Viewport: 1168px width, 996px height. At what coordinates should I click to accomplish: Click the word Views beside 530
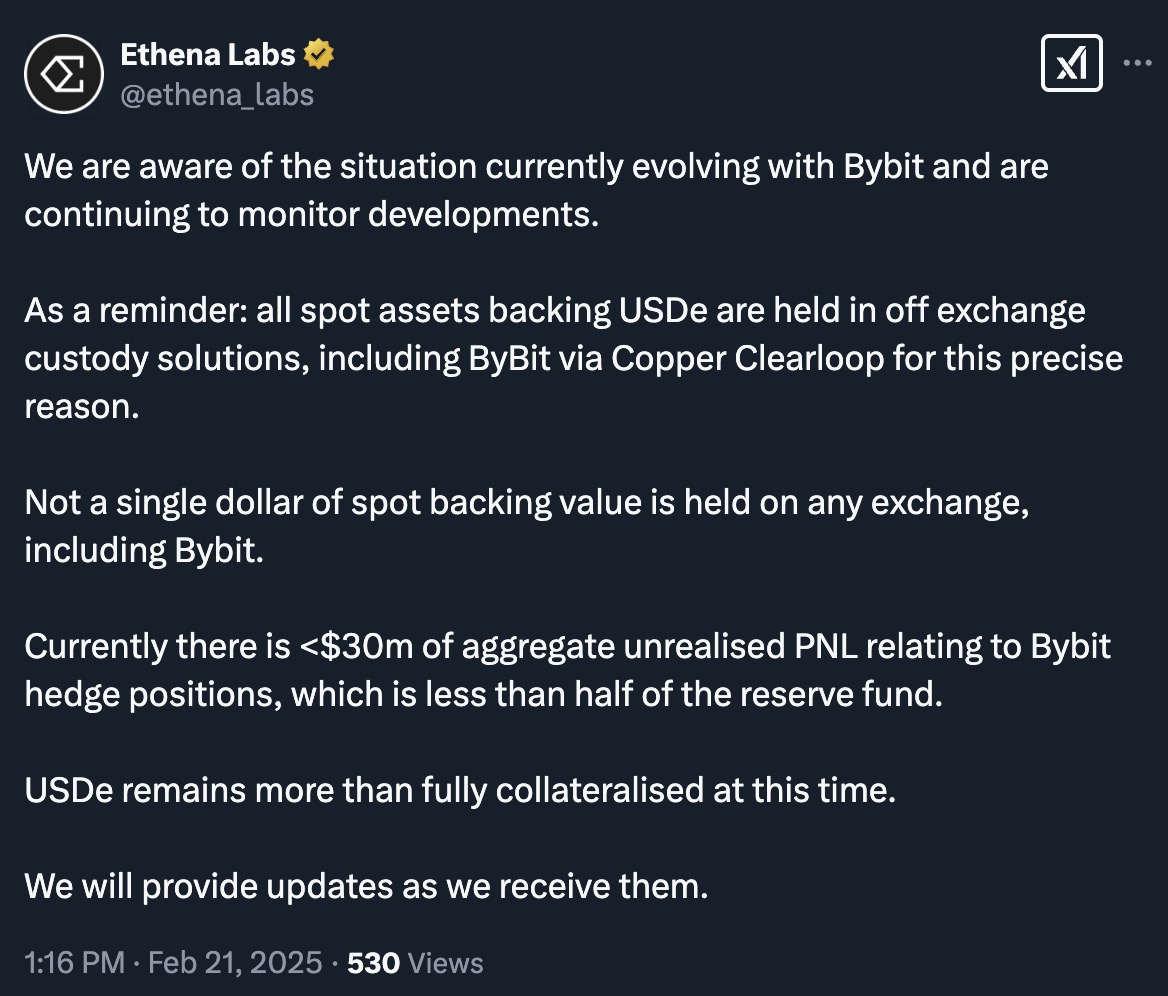447,963
